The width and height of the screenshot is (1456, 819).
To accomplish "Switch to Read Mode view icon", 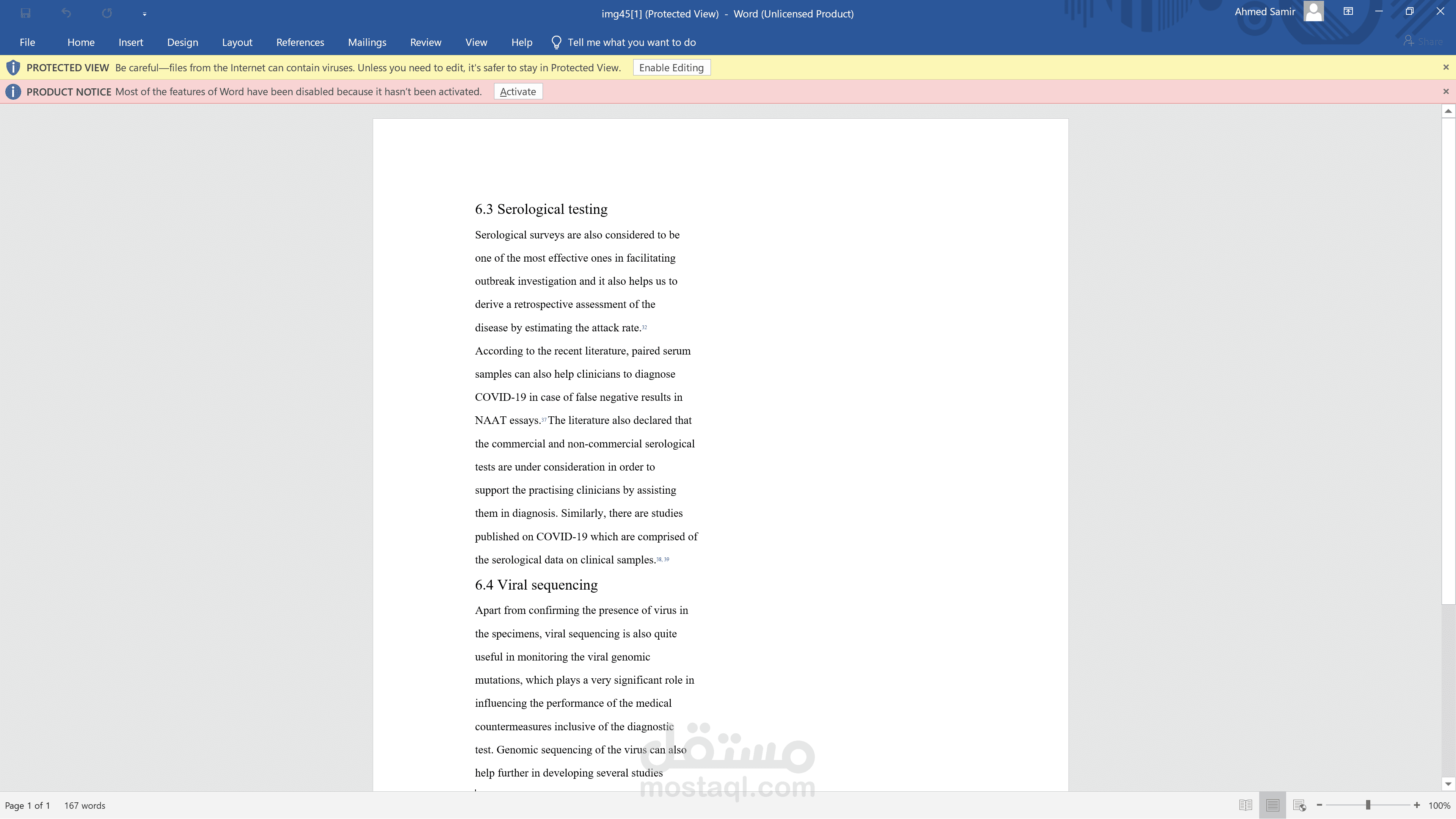I will pyautogui.click(x=1245, y=805).
